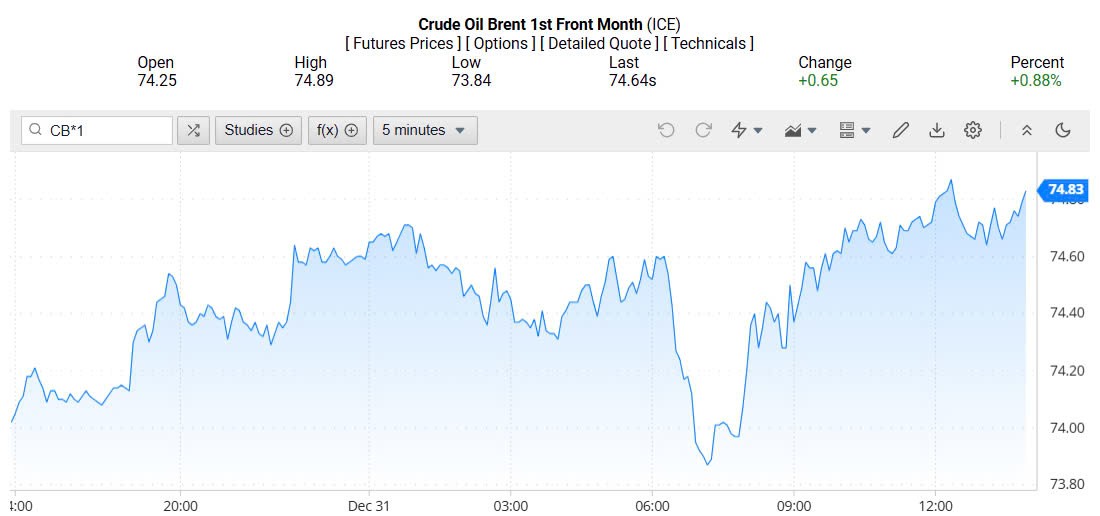Collapse the toolbar with double chevron
The image size is (1100, 516).
[x=1026, y=130]
